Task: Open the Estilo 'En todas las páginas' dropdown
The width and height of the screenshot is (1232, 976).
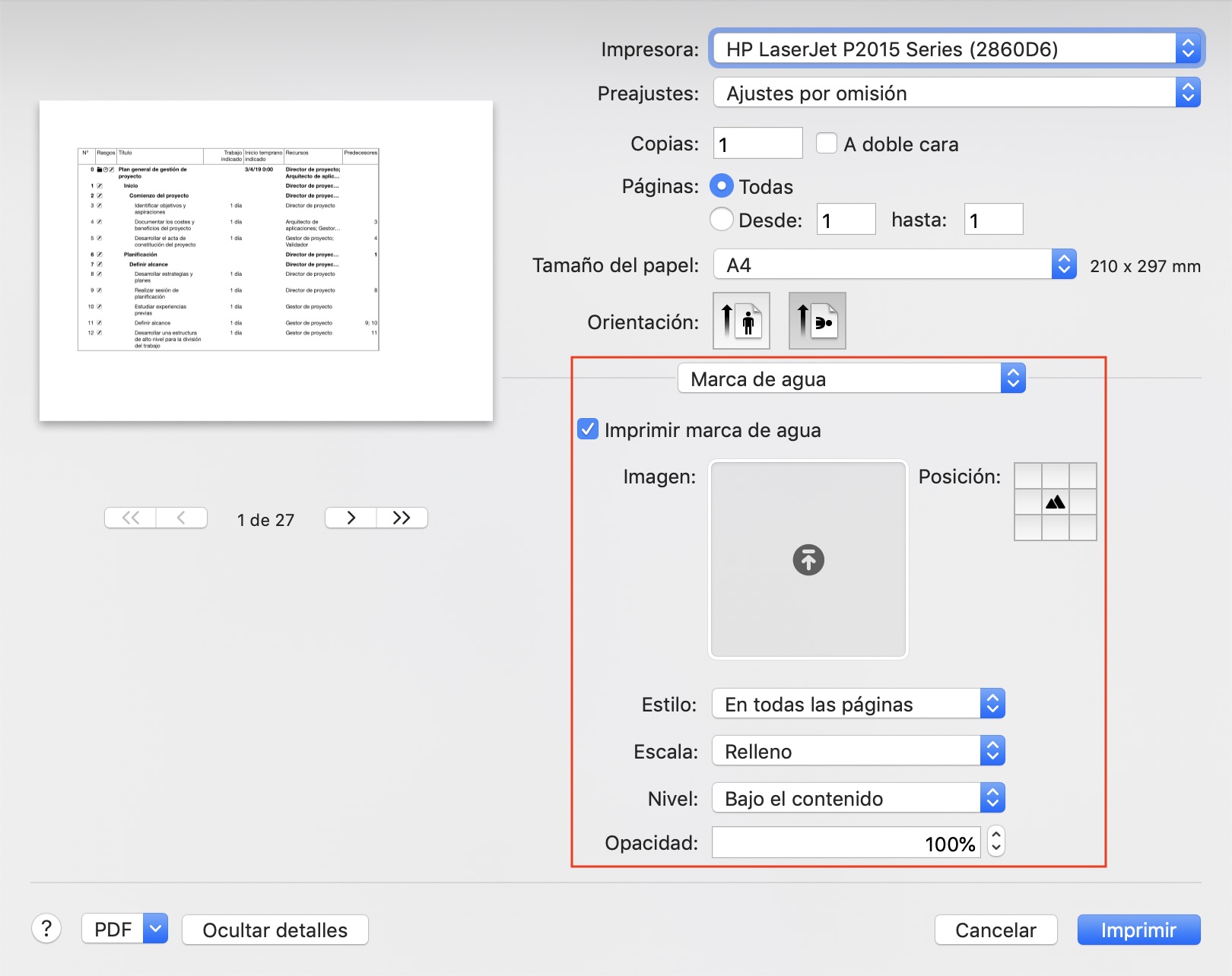Action: 858,704
